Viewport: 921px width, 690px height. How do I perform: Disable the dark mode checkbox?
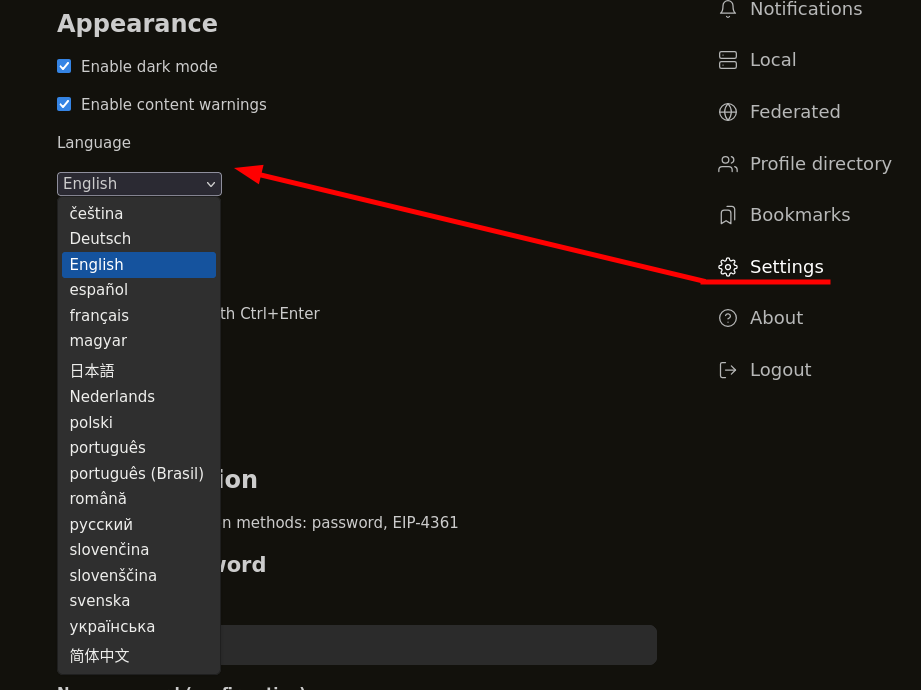[64, 66]
